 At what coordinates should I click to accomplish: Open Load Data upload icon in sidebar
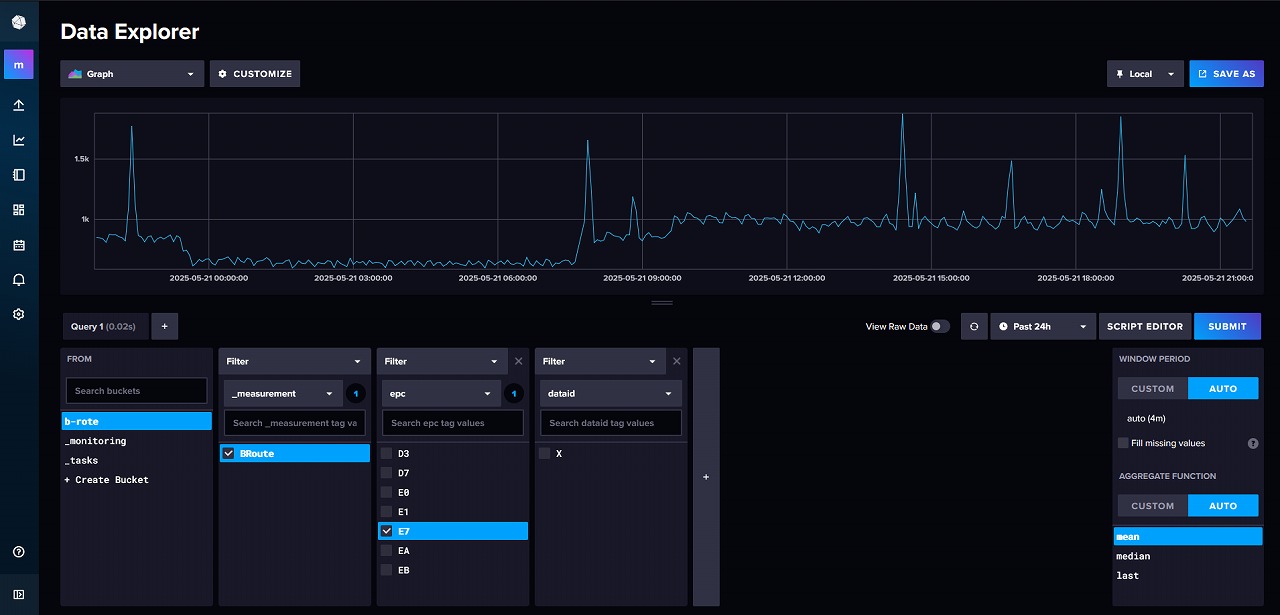tap(18, 105)
